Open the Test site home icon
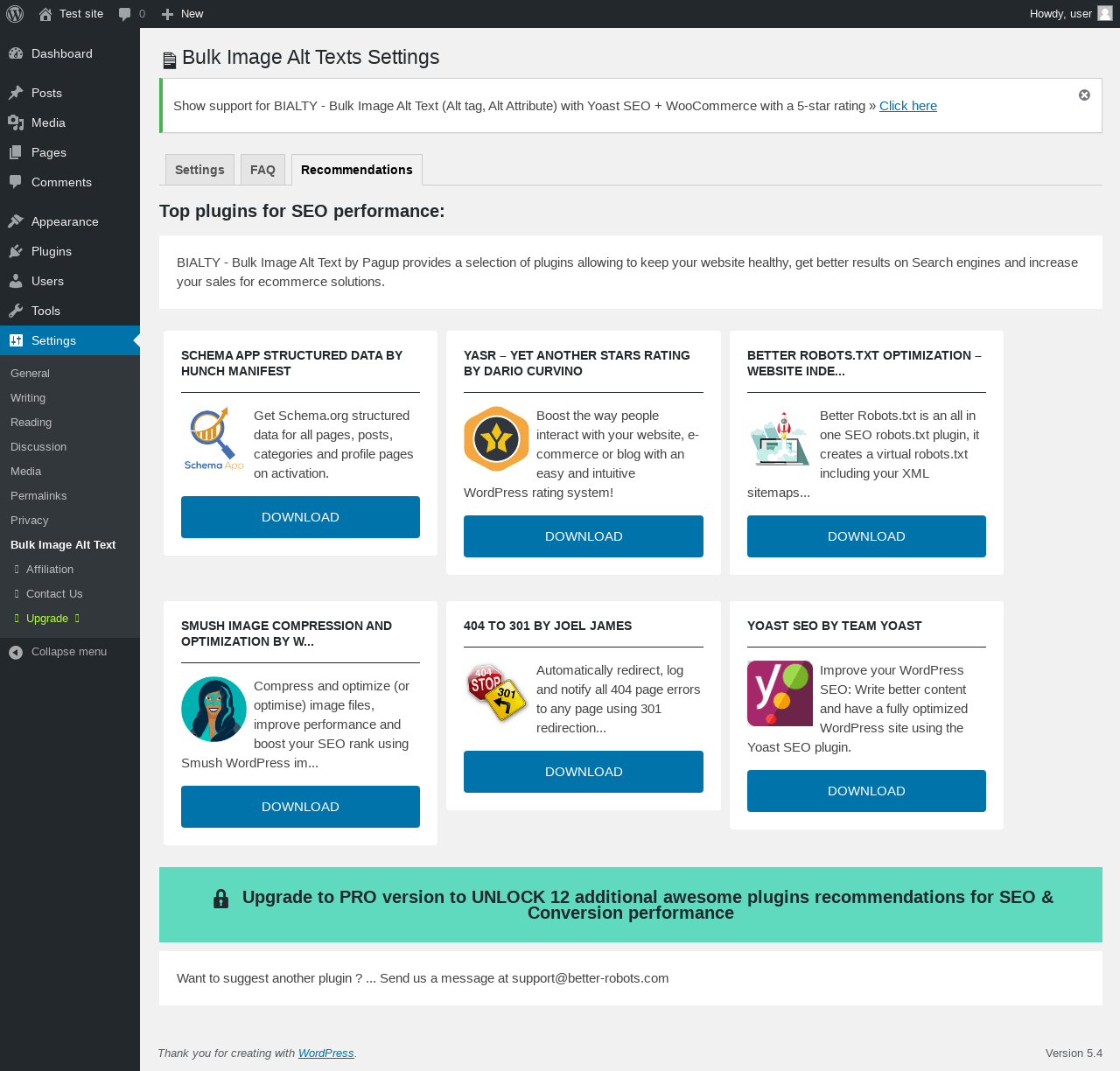This screenshot has height=1071, width=1120. [x=45, y=14]
